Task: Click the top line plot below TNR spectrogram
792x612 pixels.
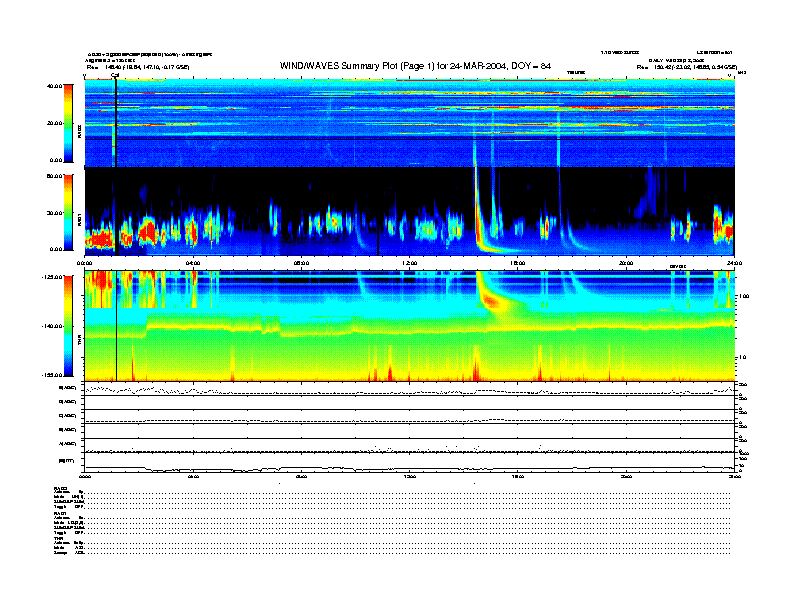Action: (x=409, y=389)
